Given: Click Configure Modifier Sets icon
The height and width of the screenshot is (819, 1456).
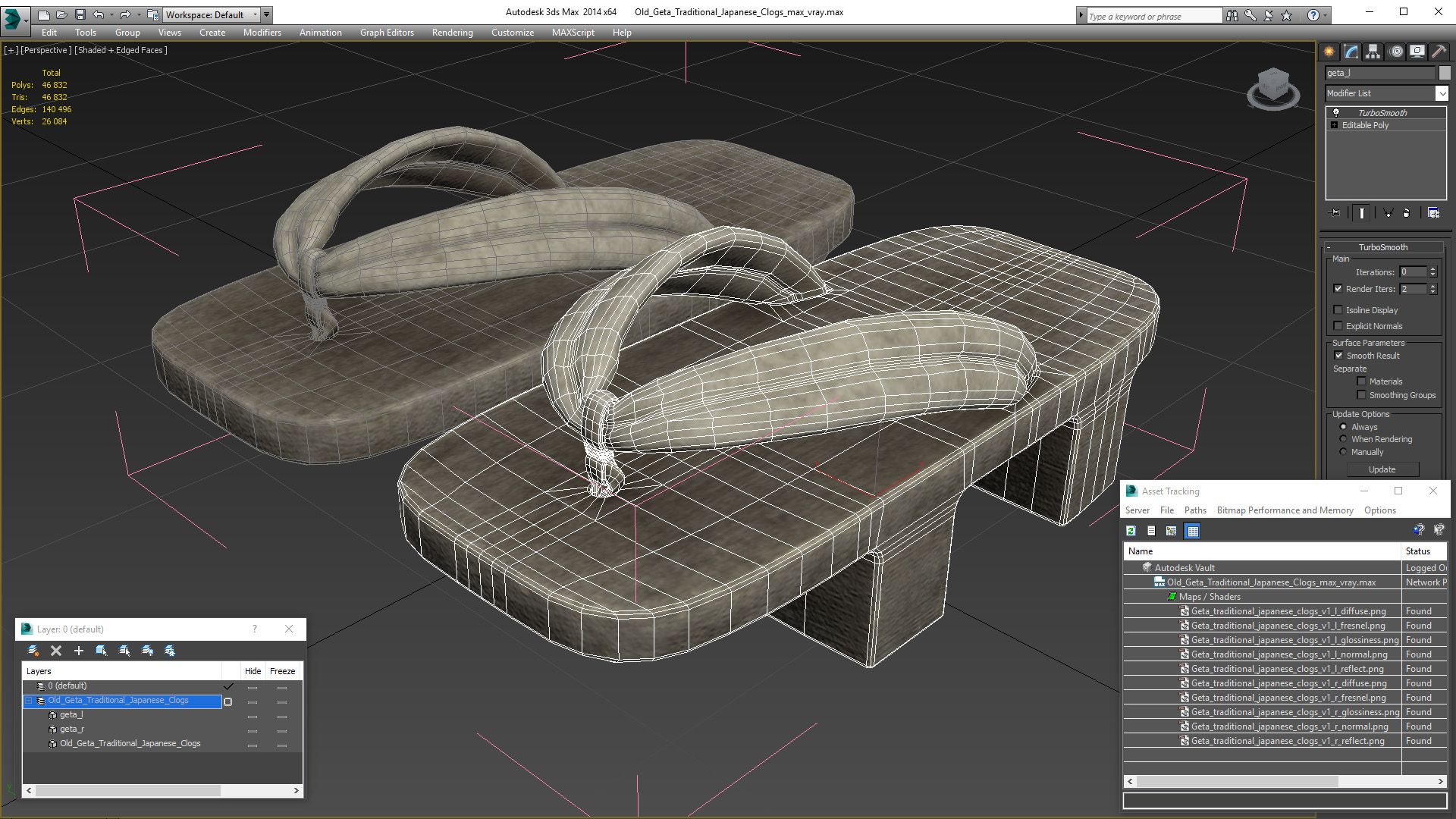Looking at the screenshot, I should (x=1433, y=213).
